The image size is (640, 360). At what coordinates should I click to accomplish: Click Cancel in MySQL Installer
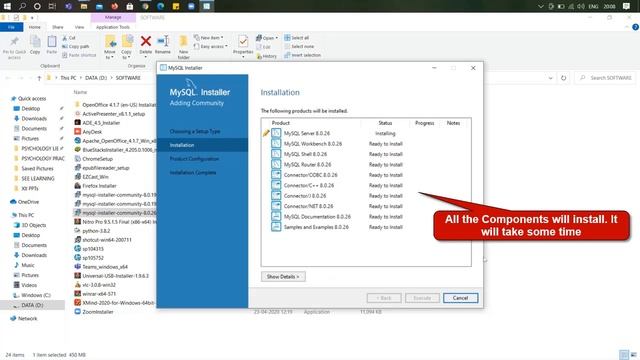click(x=460, y=298)
